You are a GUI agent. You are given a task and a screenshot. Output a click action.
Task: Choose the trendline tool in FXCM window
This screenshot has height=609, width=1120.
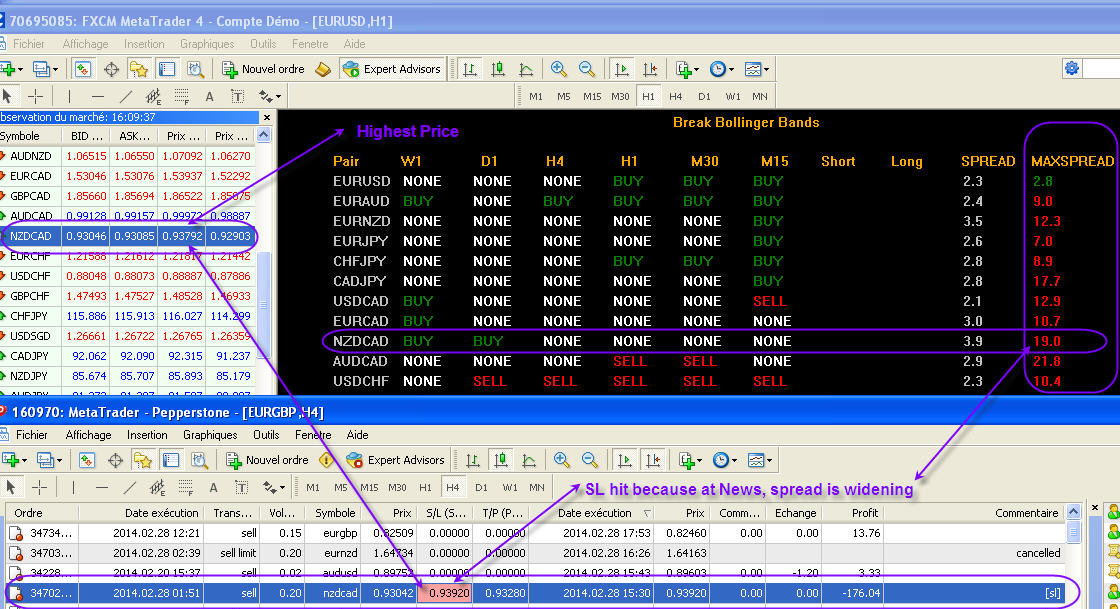pyautogui.click(x=126, y=96)
